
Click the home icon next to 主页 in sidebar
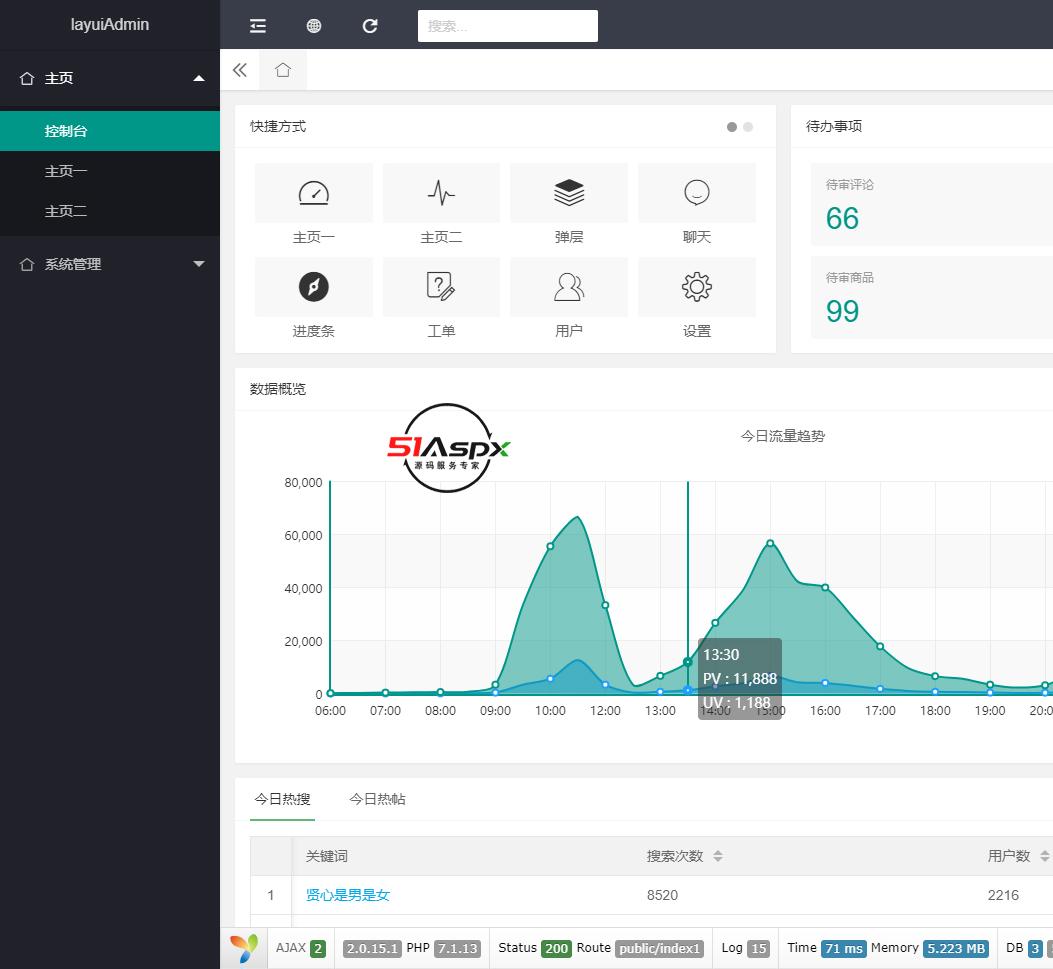27,79
